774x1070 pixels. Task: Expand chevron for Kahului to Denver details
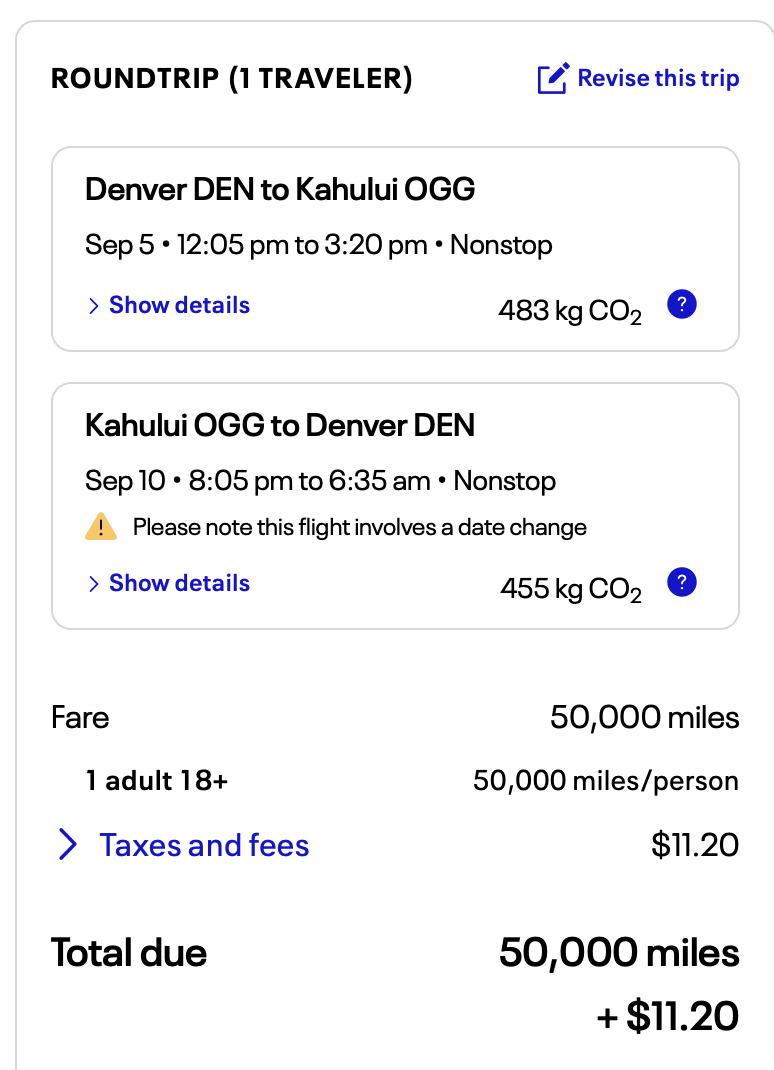pos(93,584)
